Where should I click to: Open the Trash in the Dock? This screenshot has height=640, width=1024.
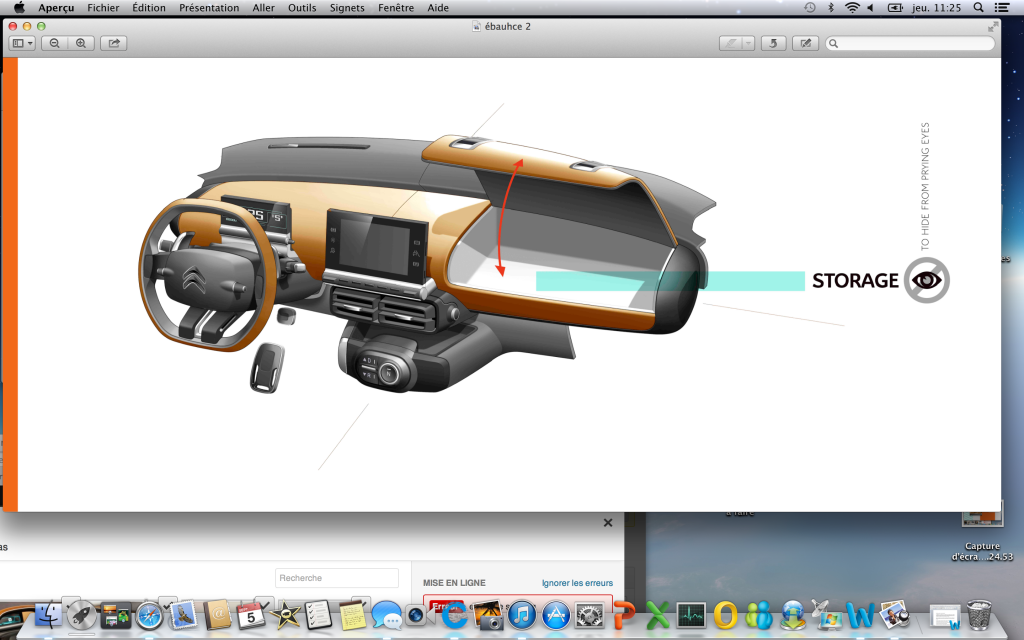(x=979, y=614)
